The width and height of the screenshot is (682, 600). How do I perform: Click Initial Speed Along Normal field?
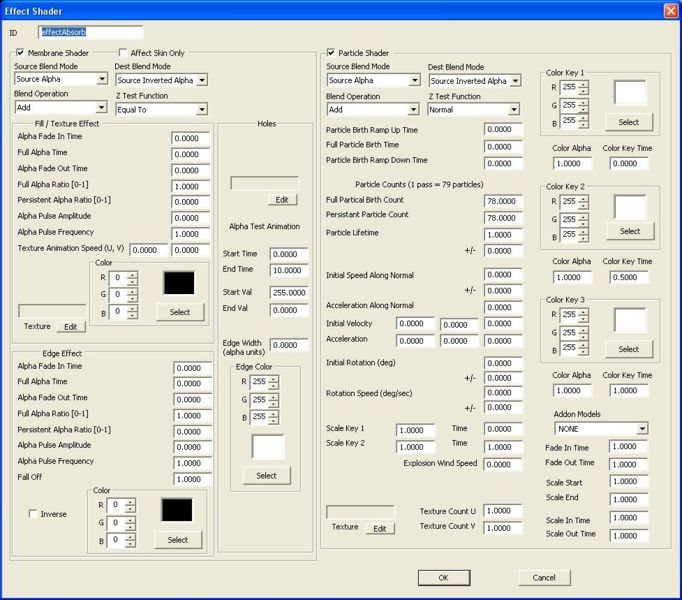(x=503, y=275)
